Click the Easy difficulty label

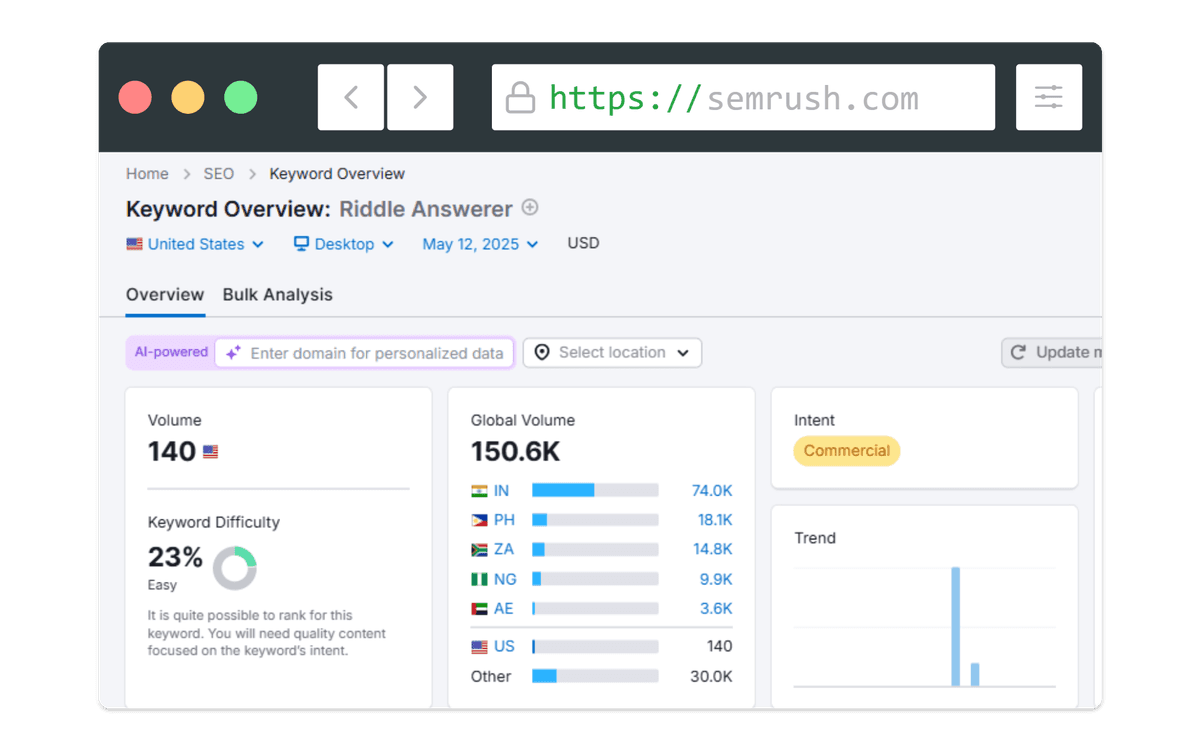point(162,585)
